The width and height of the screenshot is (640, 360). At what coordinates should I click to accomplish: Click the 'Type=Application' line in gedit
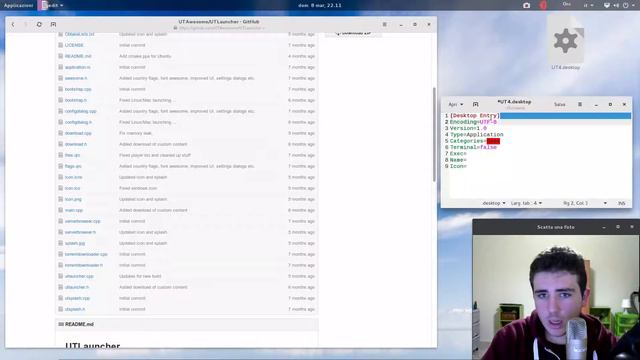tap(477, 135)
